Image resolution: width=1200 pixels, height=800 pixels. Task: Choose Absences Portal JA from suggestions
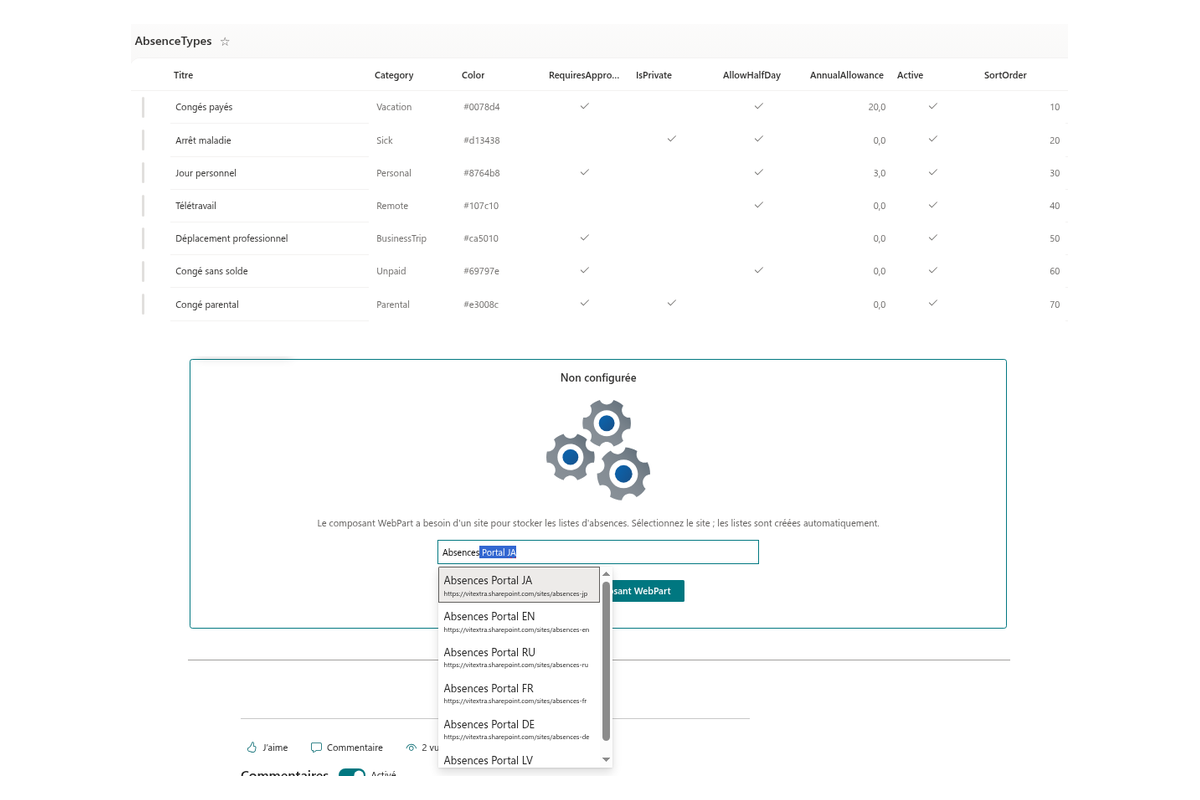point(519,585)
